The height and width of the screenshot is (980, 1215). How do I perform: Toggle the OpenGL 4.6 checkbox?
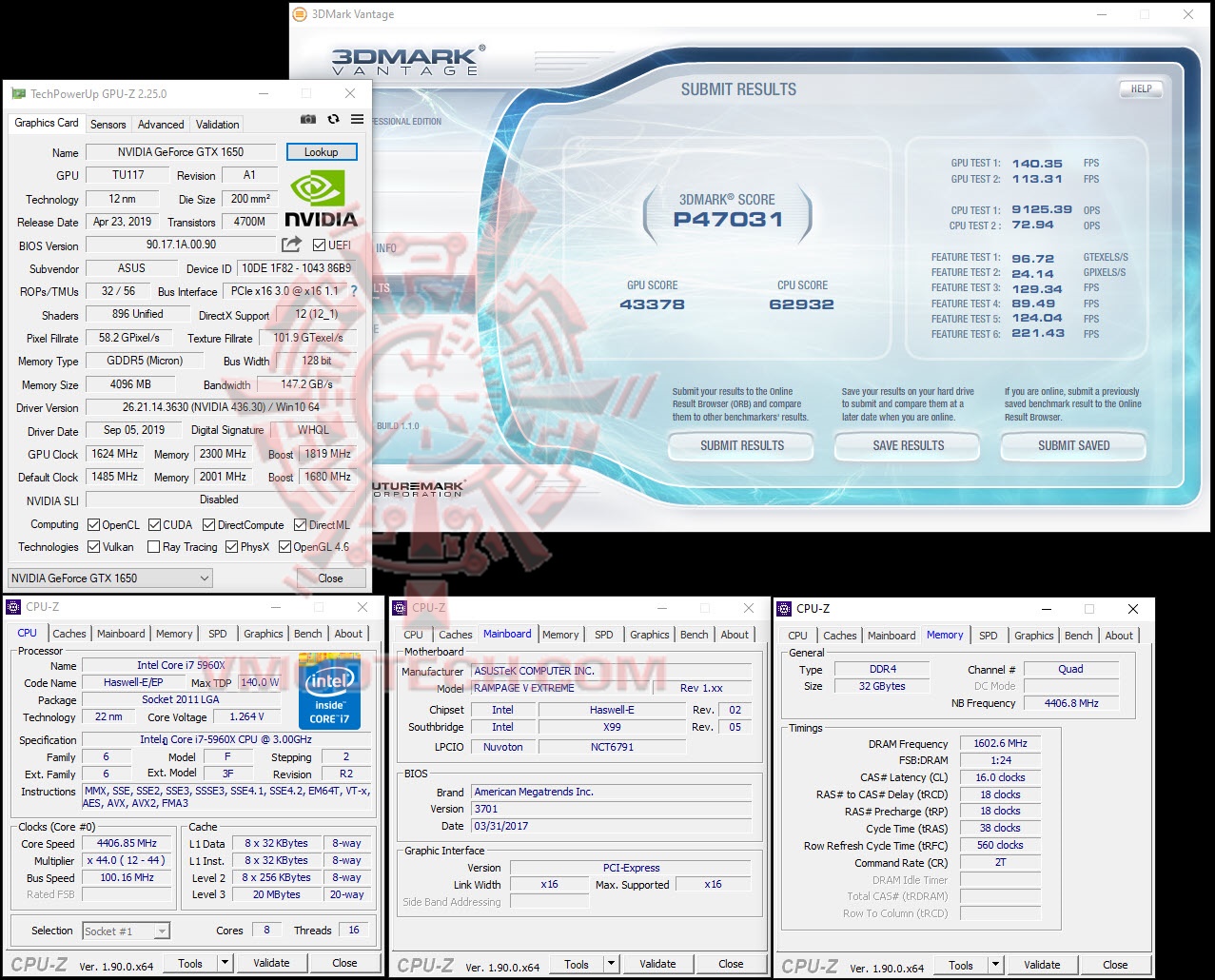tap(284, 546)
